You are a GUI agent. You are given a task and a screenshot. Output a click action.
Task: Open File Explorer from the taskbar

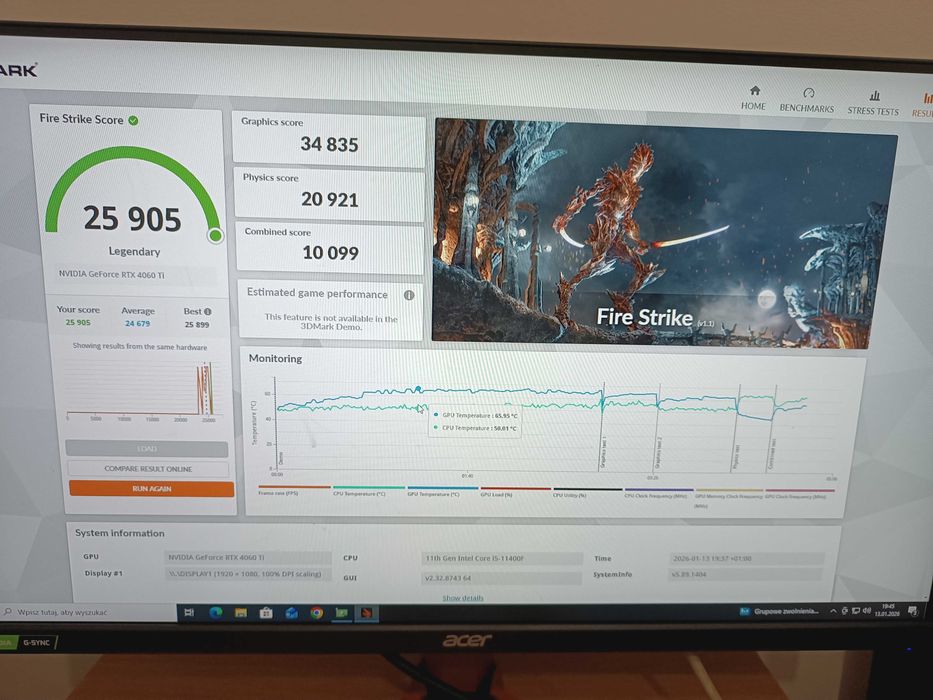[241, 612]
